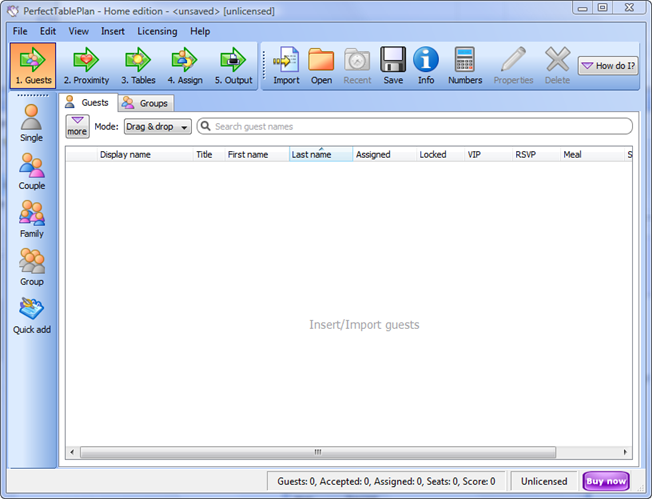The image size is (652, 499).
Task: Open the Numbers calculator icon
Action: (x=464, y=66)
